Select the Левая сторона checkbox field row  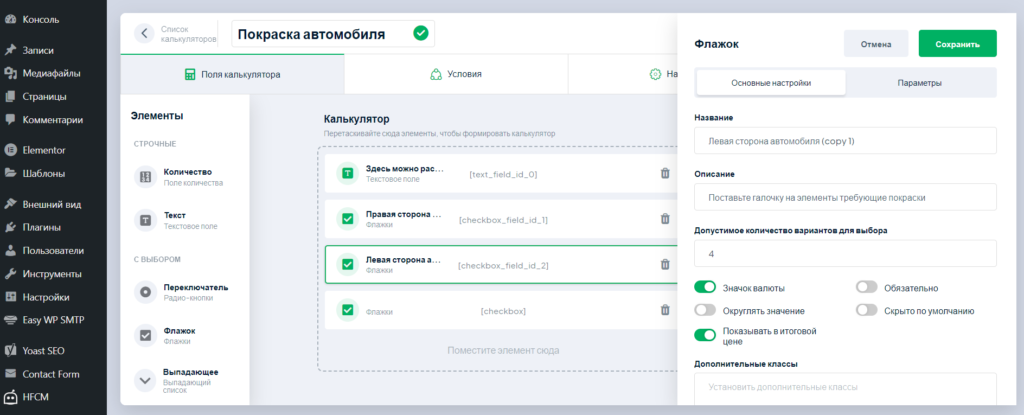coord(502,265)
